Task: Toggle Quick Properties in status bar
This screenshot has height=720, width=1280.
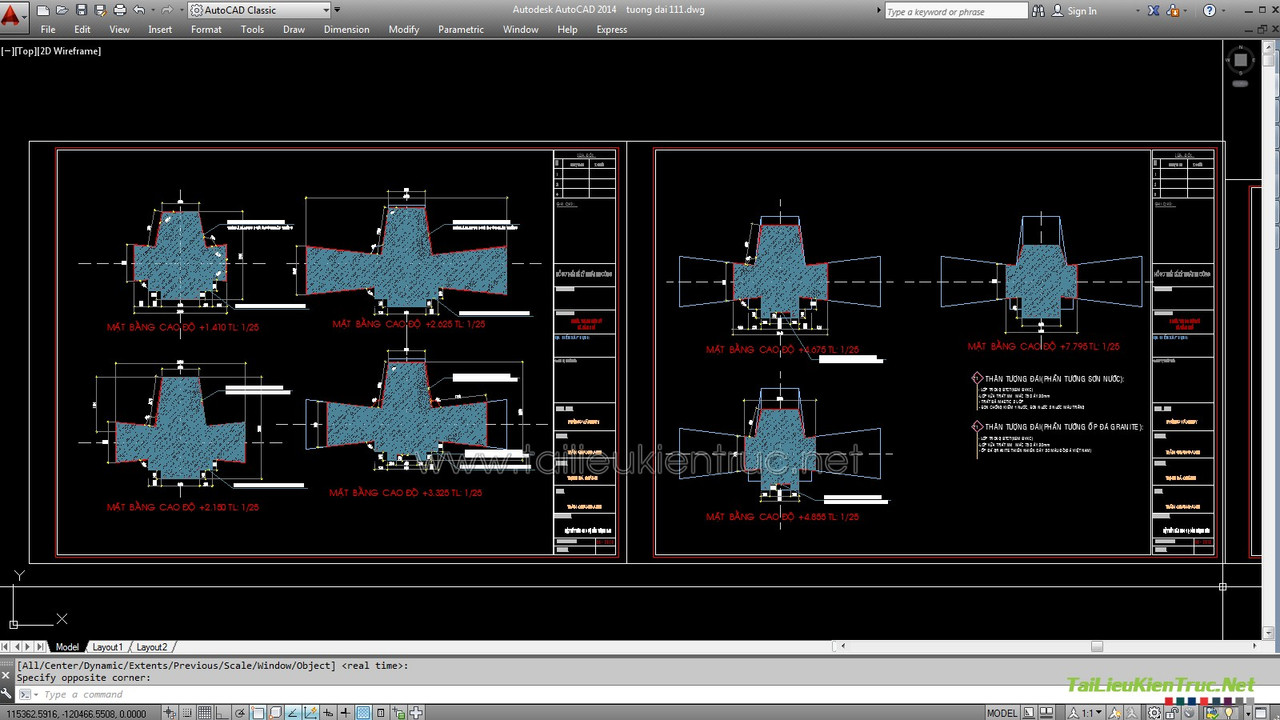Action: 381,712
